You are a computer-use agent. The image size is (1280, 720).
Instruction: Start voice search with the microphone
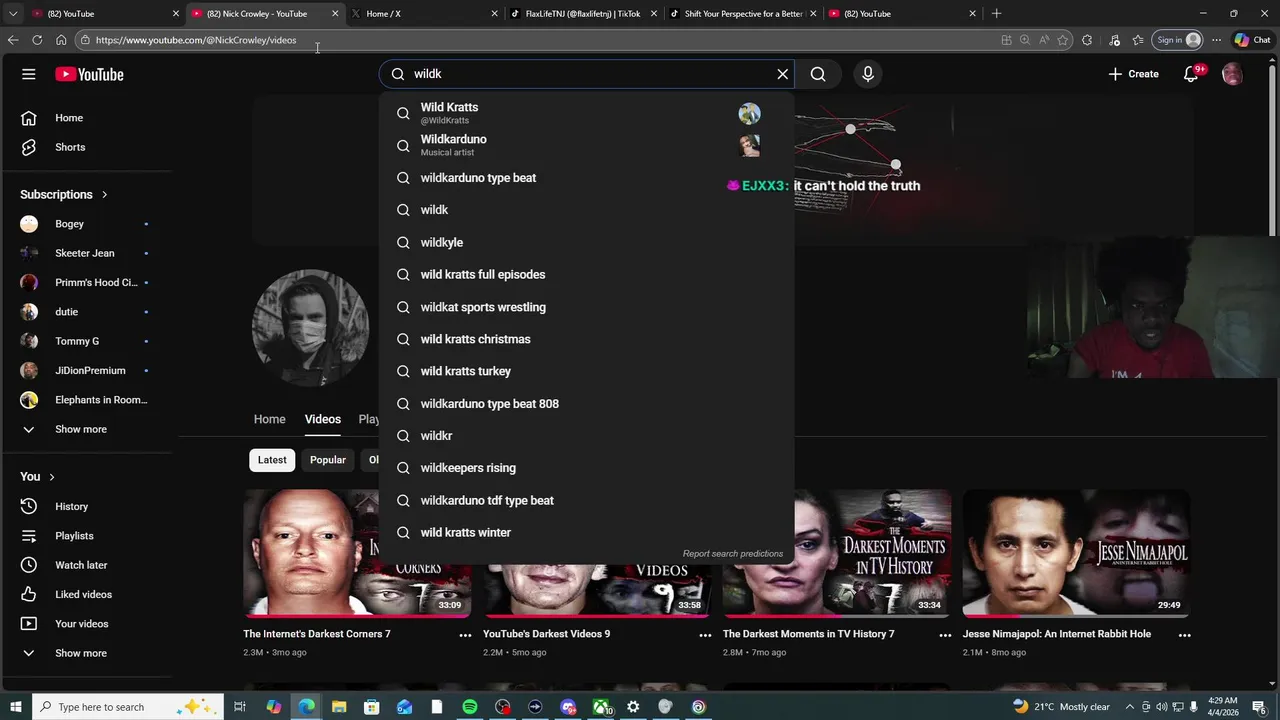pyautogui.click(x=868, y=74)
